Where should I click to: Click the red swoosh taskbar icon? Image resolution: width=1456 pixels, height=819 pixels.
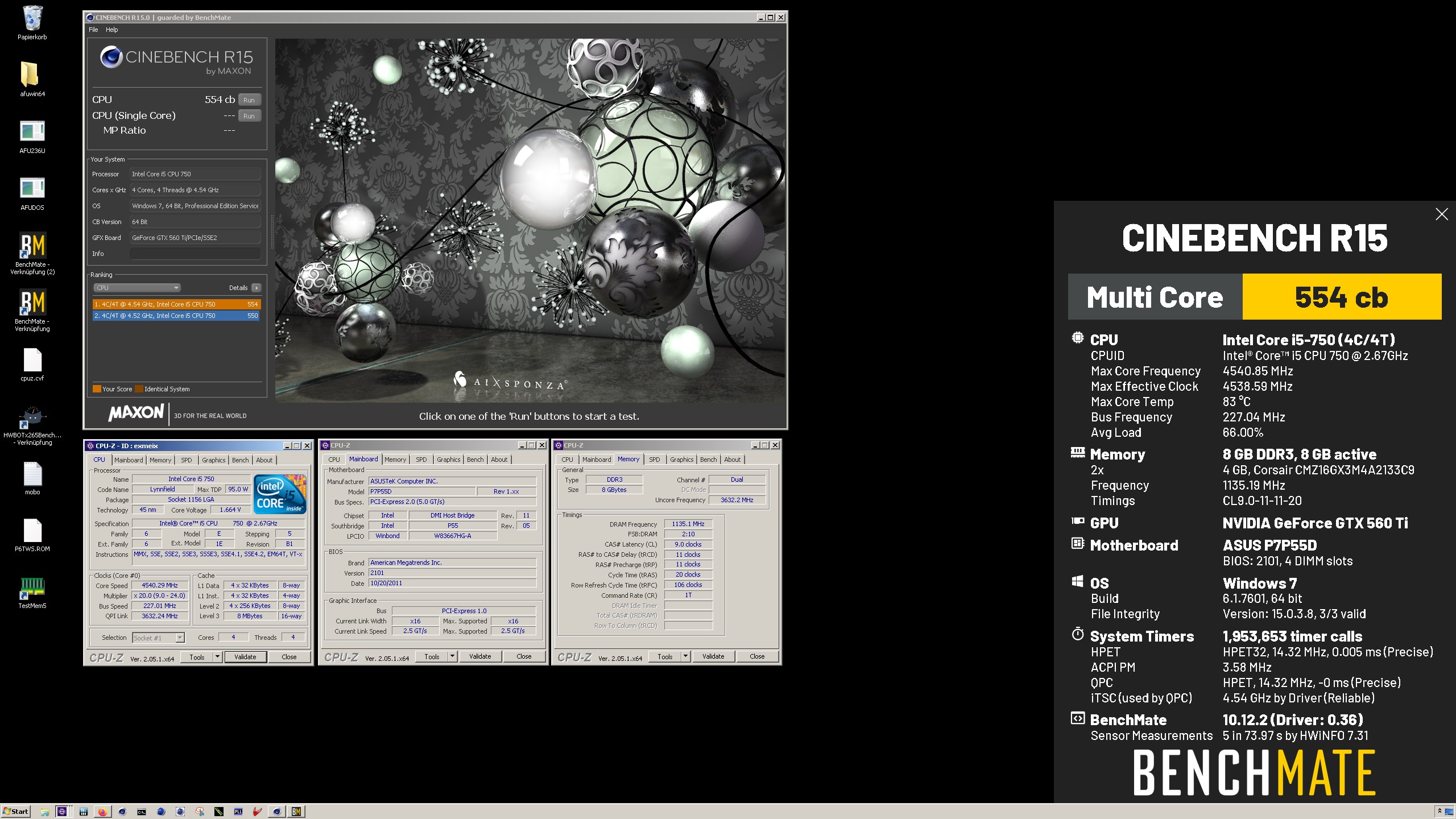pos(258,812)
